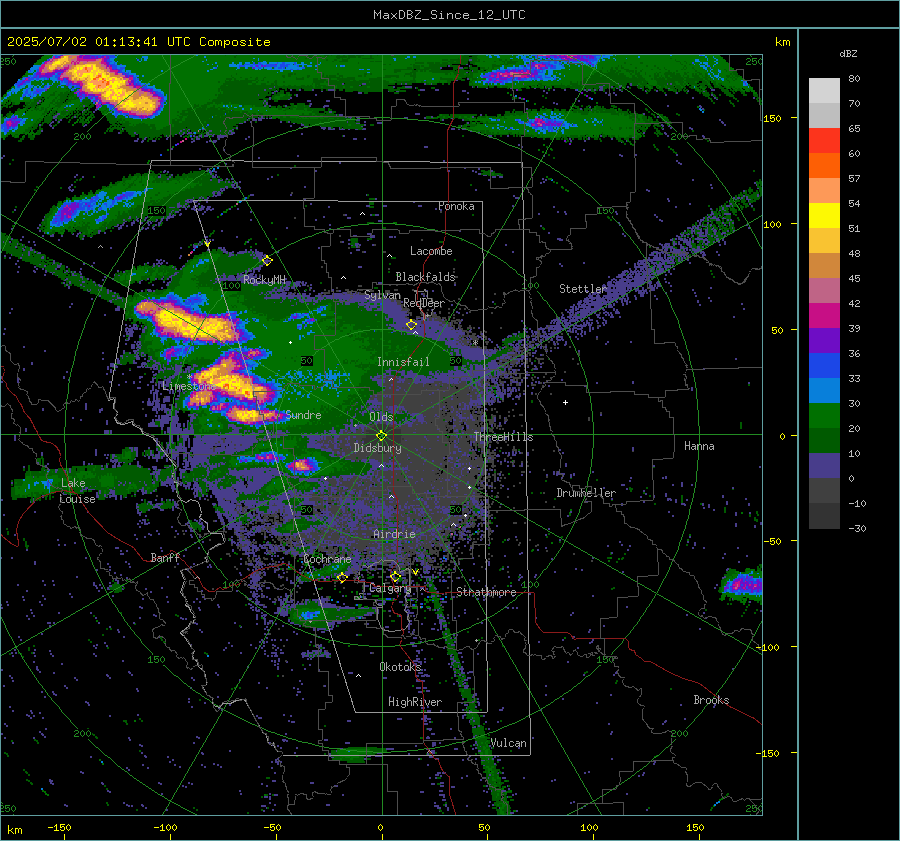Select the yellow diamond marker below RedDeer
Image resolution: width=900 pixels, height=841 pixels.
[x=412, y=325]
